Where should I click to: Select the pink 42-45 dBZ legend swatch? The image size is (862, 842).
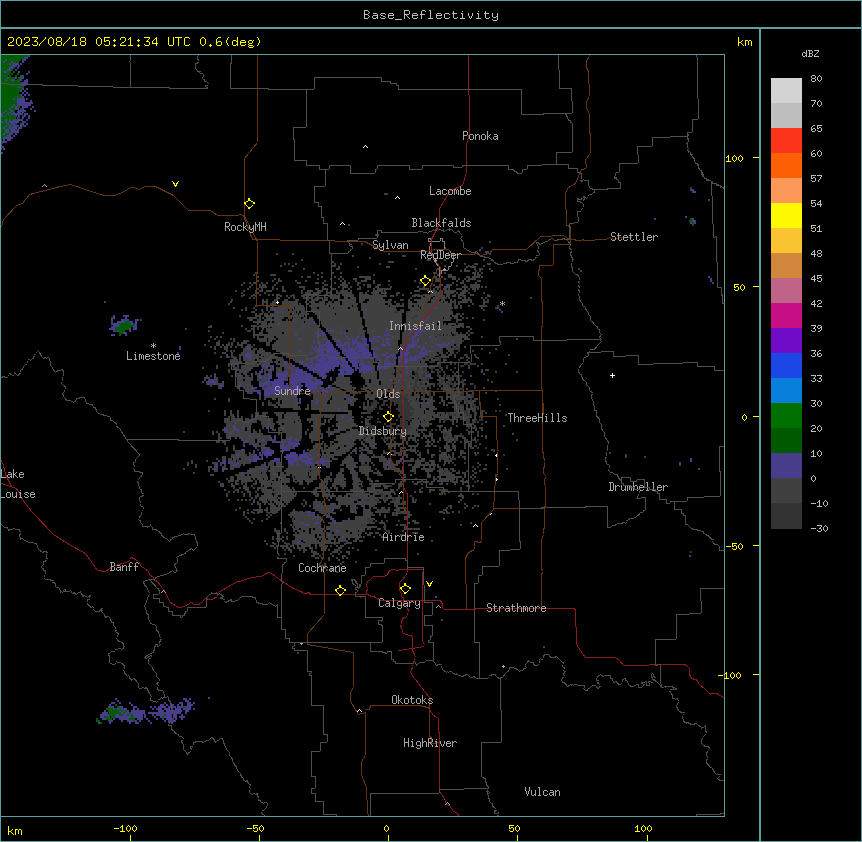[x=786, y=290]
